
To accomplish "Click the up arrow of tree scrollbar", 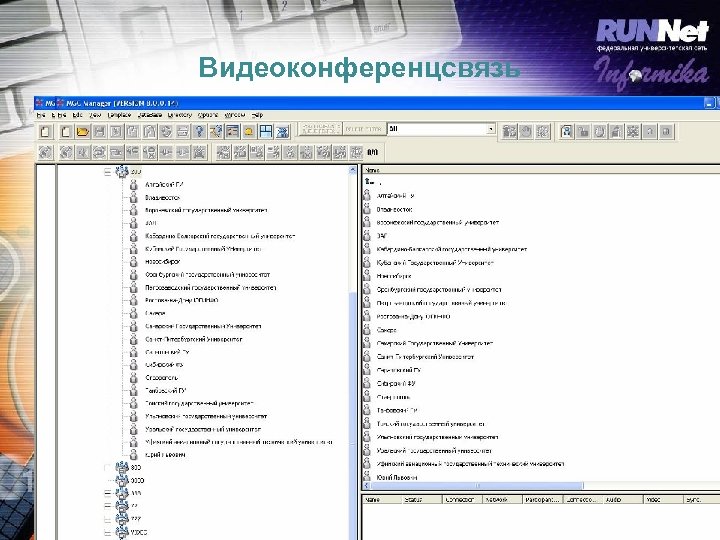I will 353,170.
